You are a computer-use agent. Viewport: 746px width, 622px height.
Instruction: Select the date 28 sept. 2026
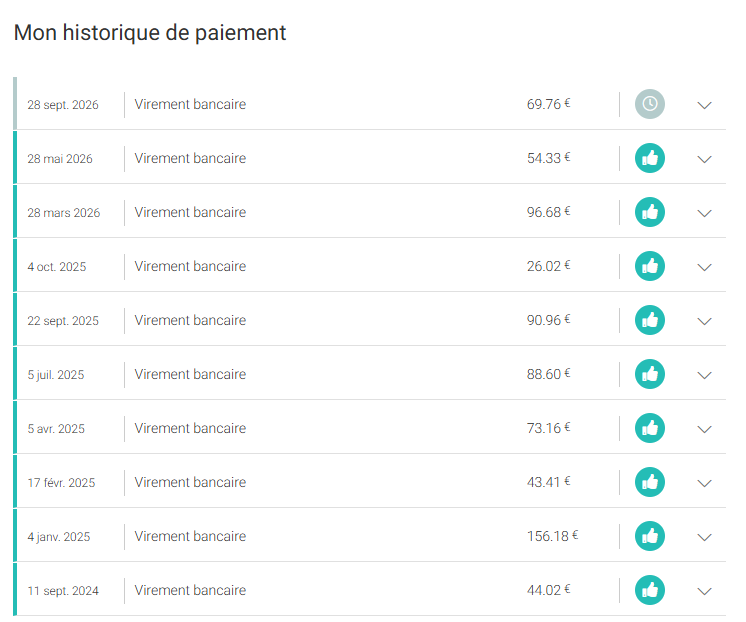click(x=63, y=105)
